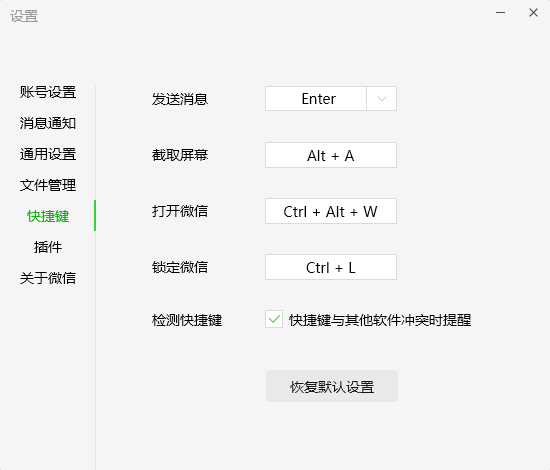Switch to 消息通知 in the sidebar
This screenshot has width=550, height=470.
pyautogui.click(x=48, y=123)
